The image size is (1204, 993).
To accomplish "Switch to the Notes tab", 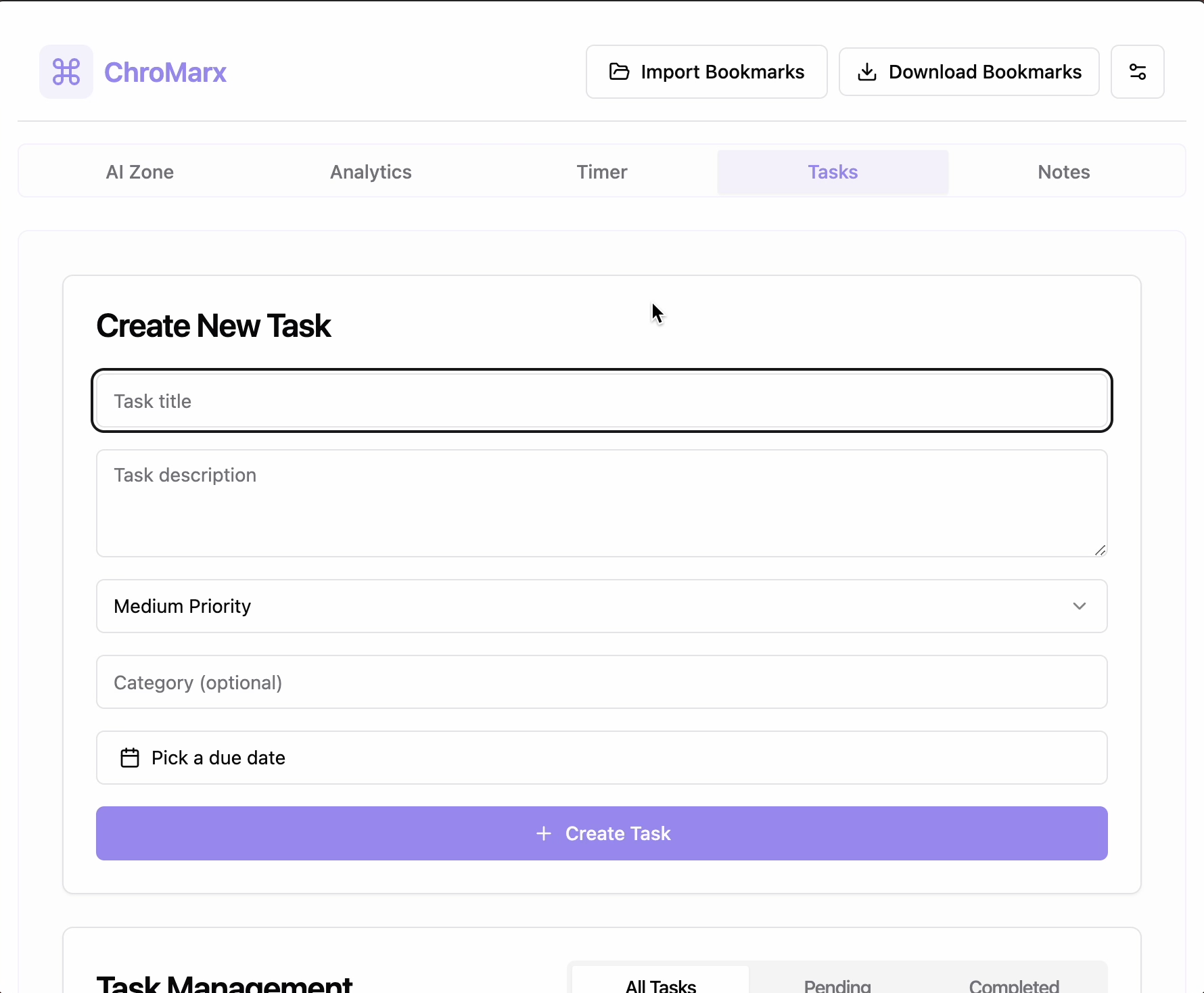I will pos(1064,172).
